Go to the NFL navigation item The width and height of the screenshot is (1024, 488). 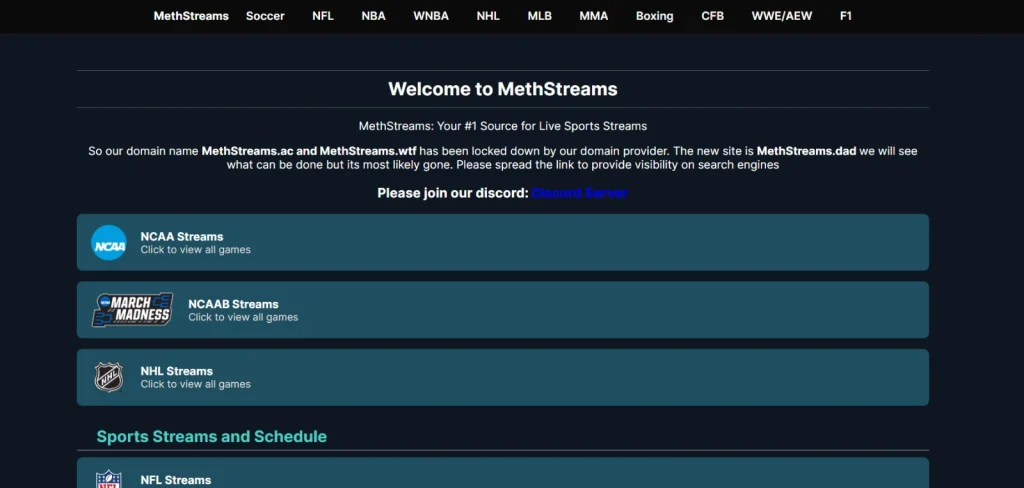[323, 16]
